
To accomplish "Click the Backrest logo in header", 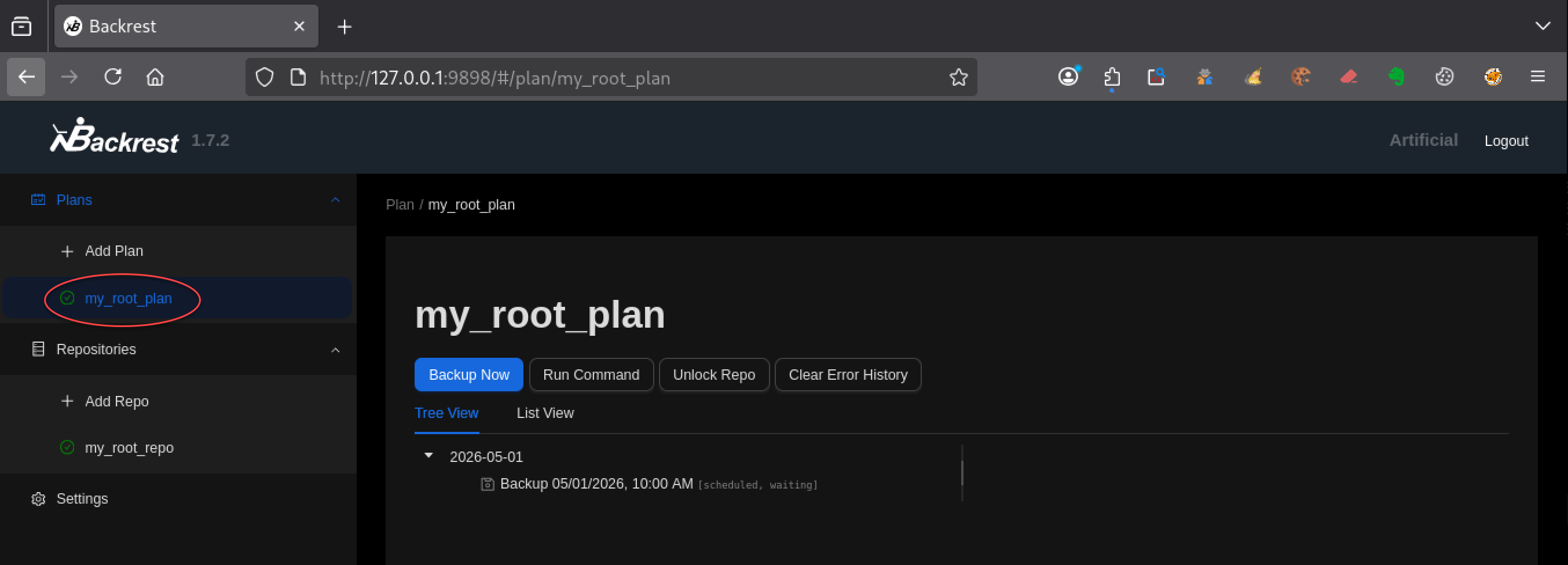I will point(114,135).
